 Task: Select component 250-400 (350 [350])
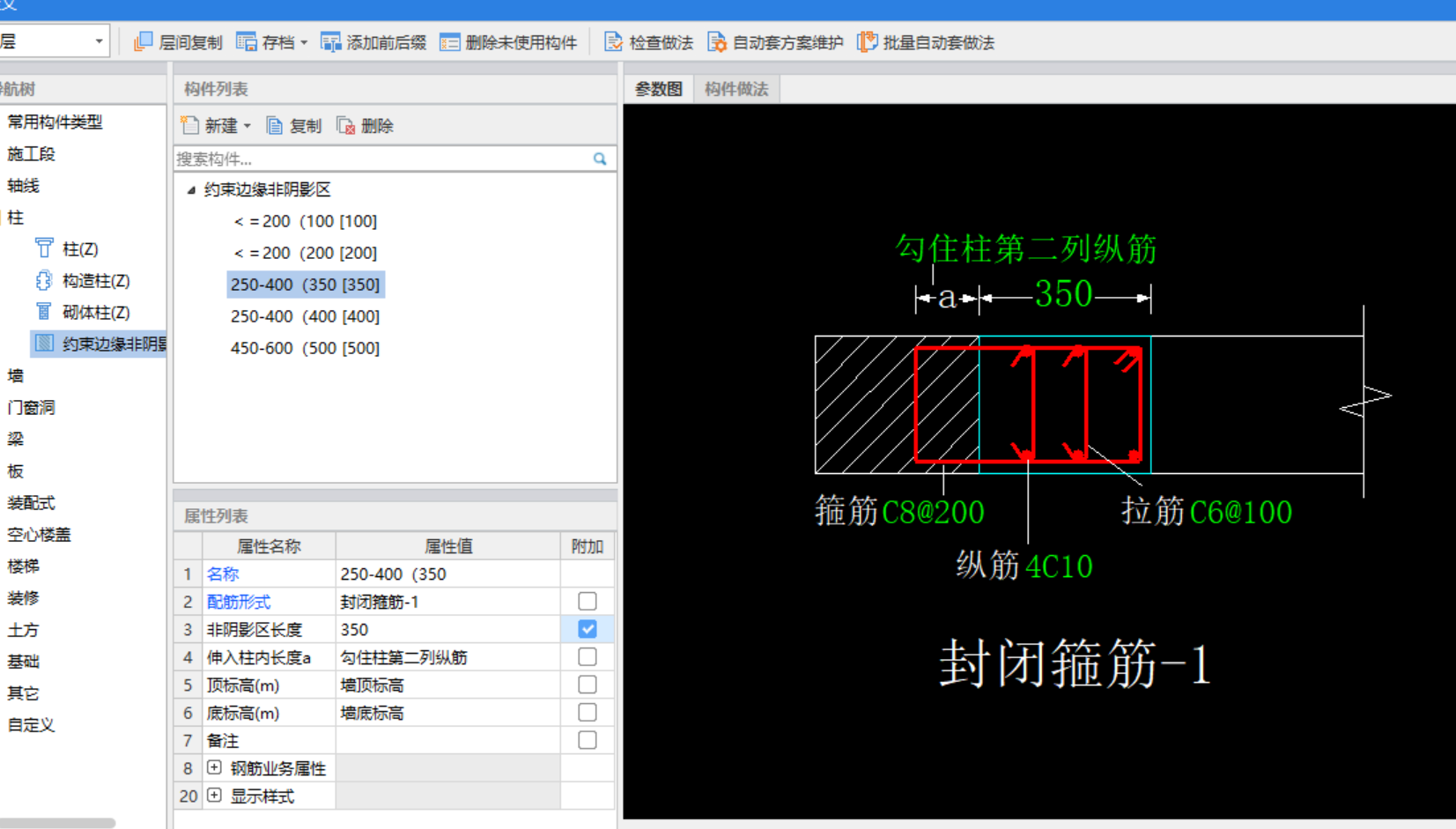pyautogui.click(x=306, y=285)
